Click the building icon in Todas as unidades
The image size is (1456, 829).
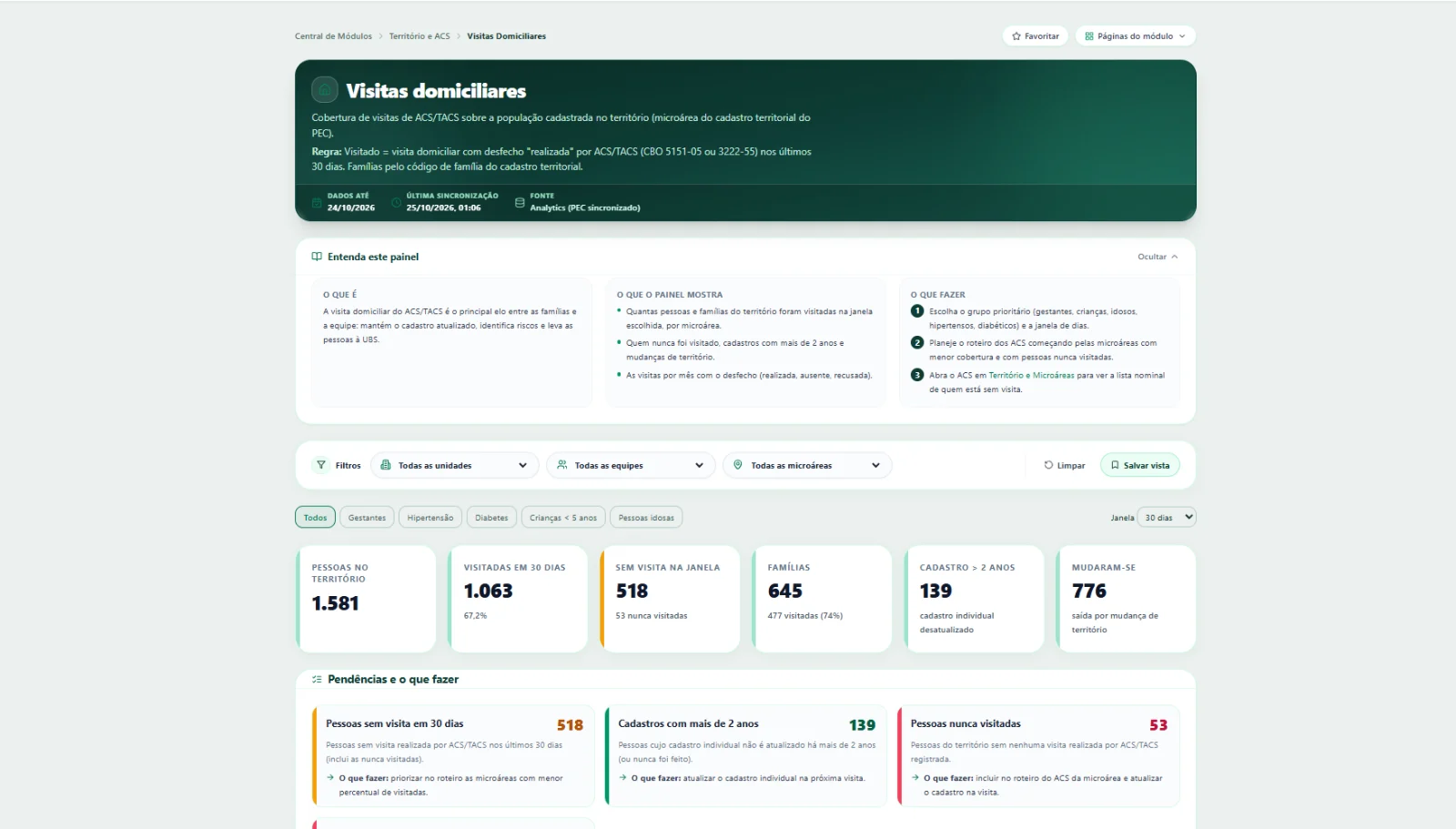[386, 465]
